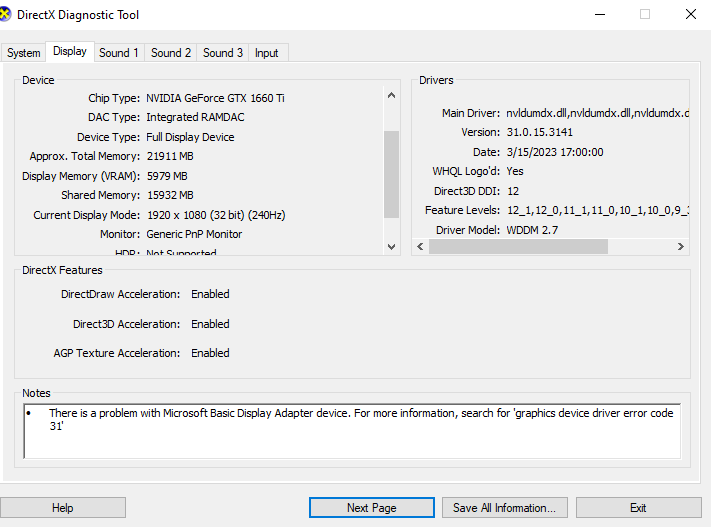Click the 'Driver Model:' label

click(x=468, y=230)
